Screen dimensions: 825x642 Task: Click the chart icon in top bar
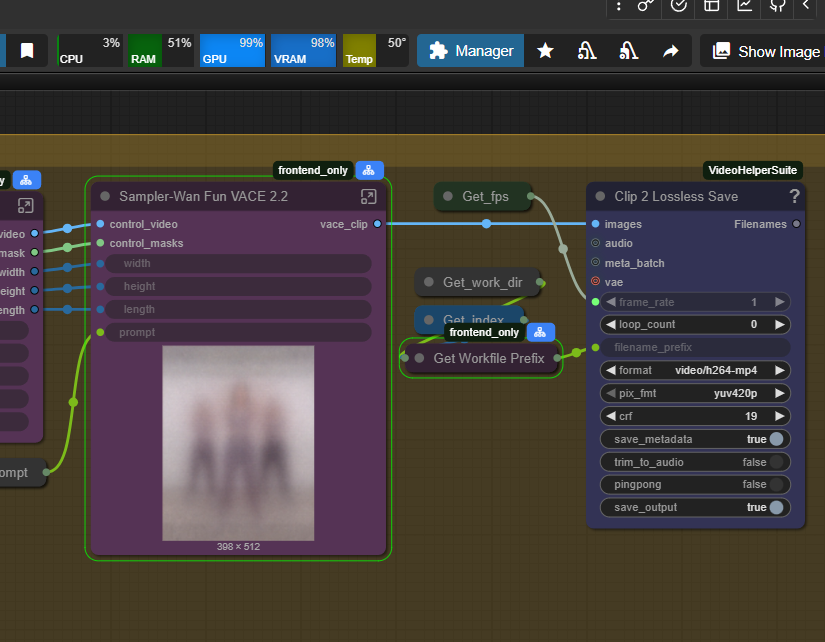click(x=744, y=5)
